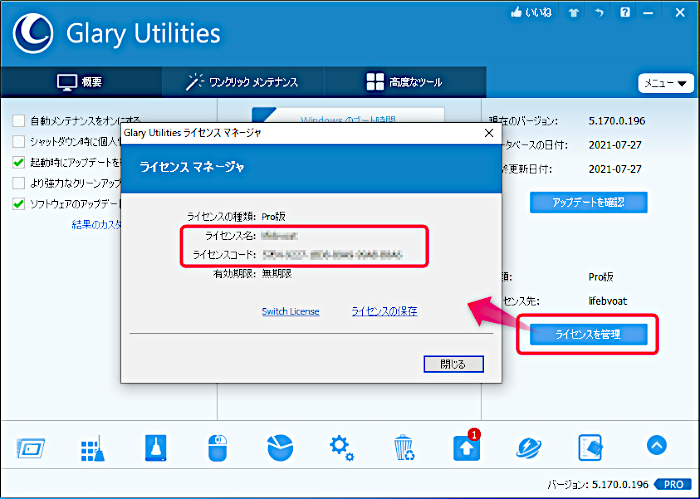Click the 有効期限: 無期限 text in dialog
The image size is (700, 499).
point(252,274)
